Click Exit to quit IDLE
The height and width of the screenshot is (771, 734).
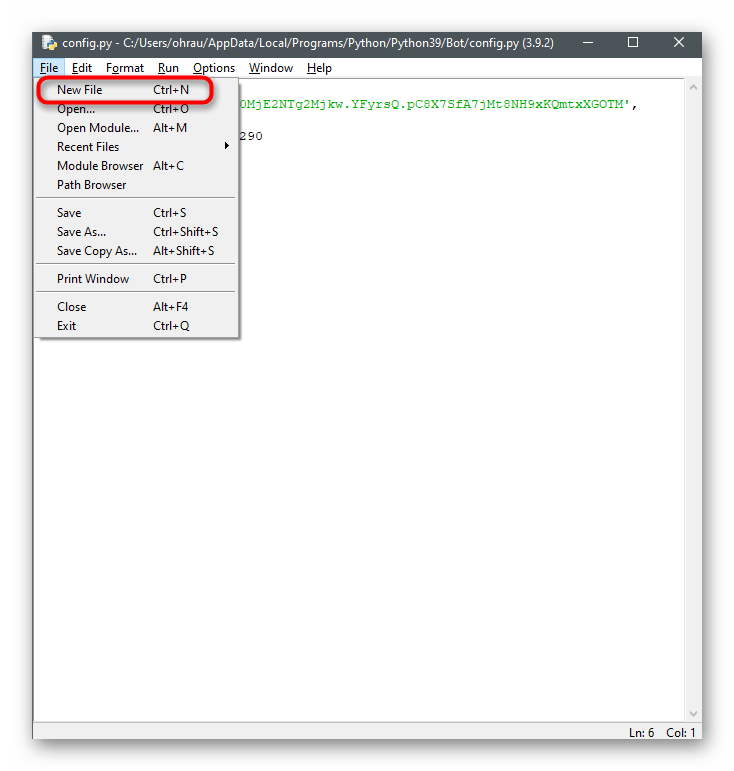(x=67, y=326)
